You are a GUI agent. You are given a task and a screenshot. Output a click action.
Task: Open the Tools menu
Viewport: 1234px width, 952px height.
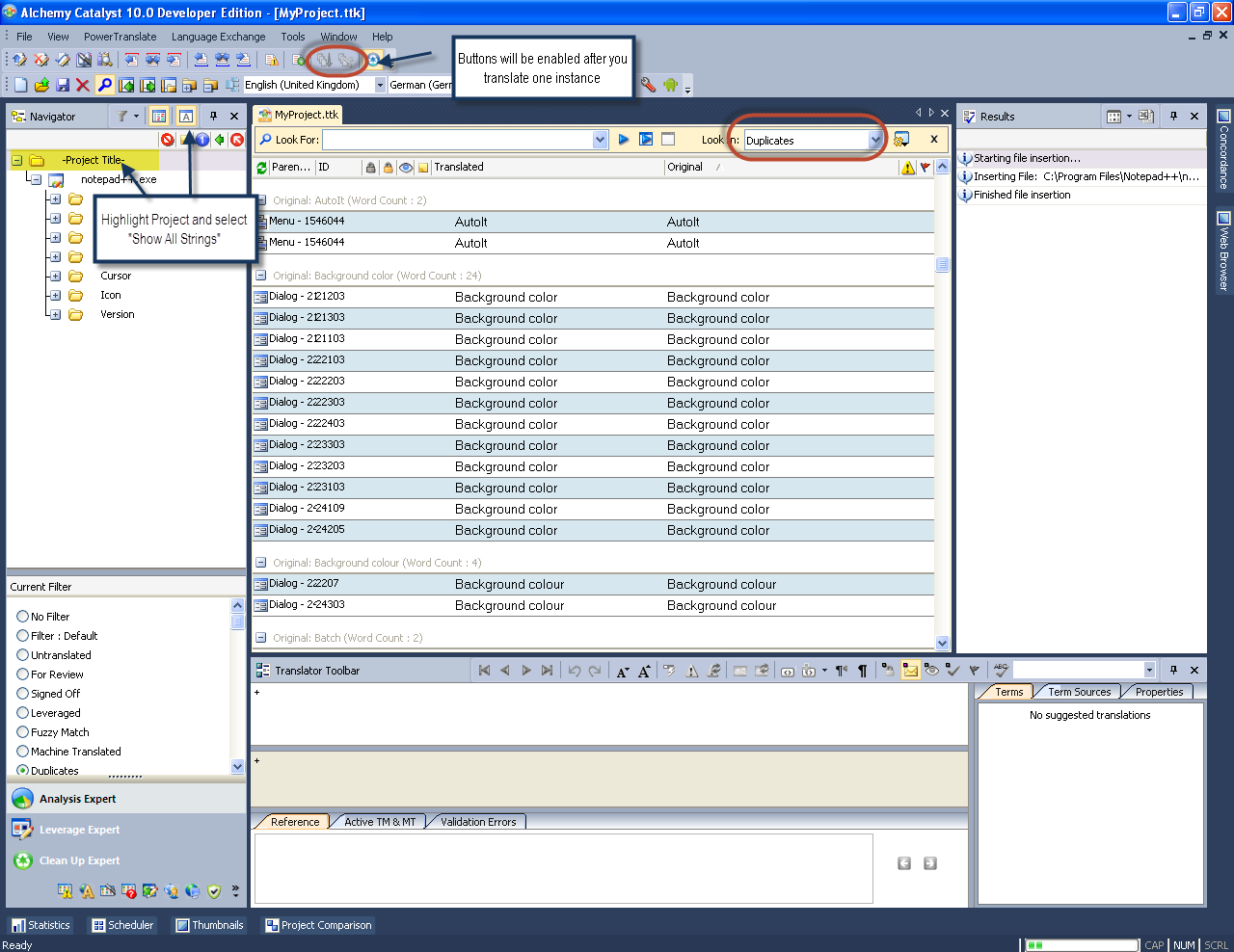tap(293, 37)
